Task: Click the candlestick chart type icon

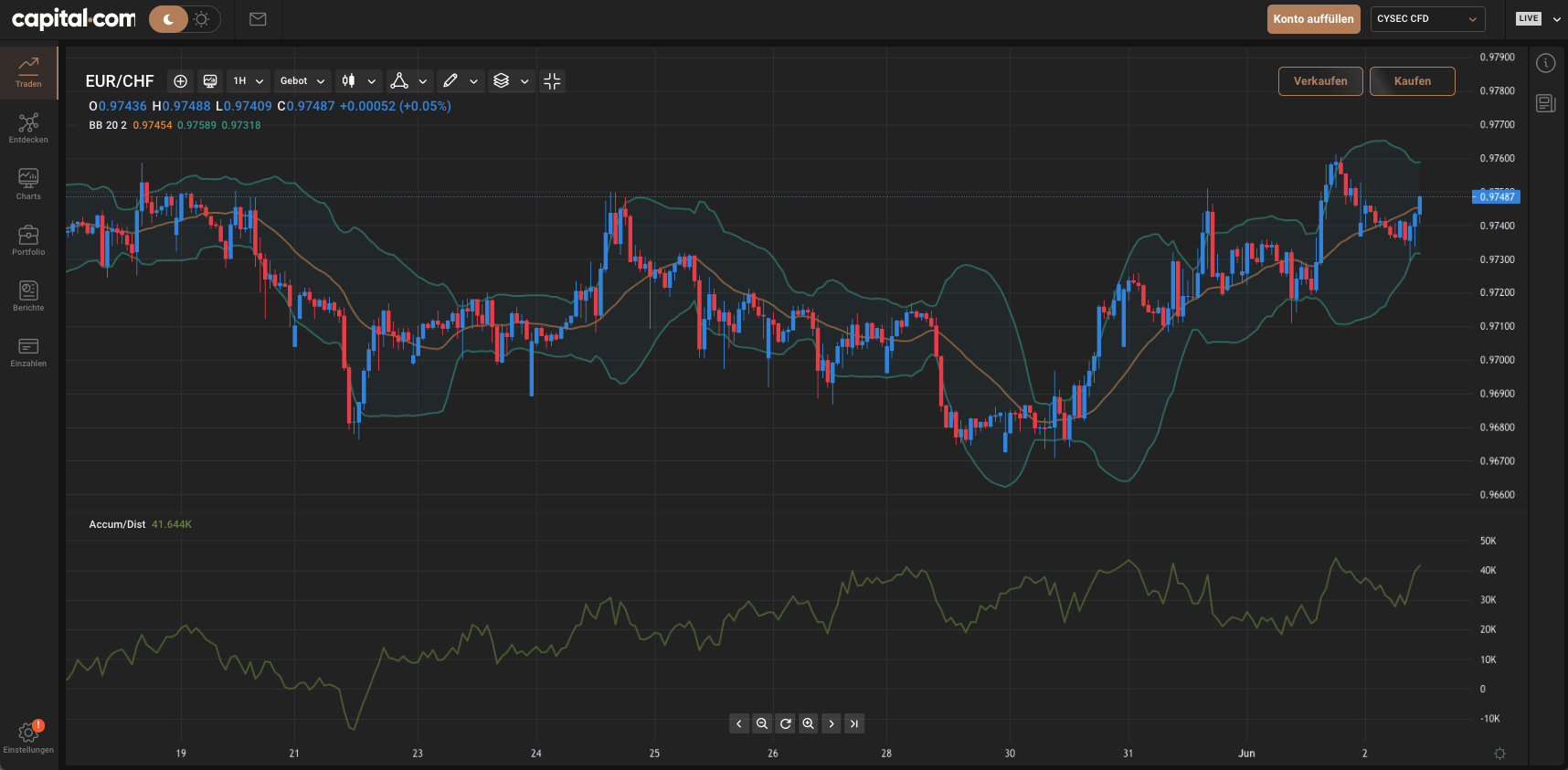Action: coord(348,81)
